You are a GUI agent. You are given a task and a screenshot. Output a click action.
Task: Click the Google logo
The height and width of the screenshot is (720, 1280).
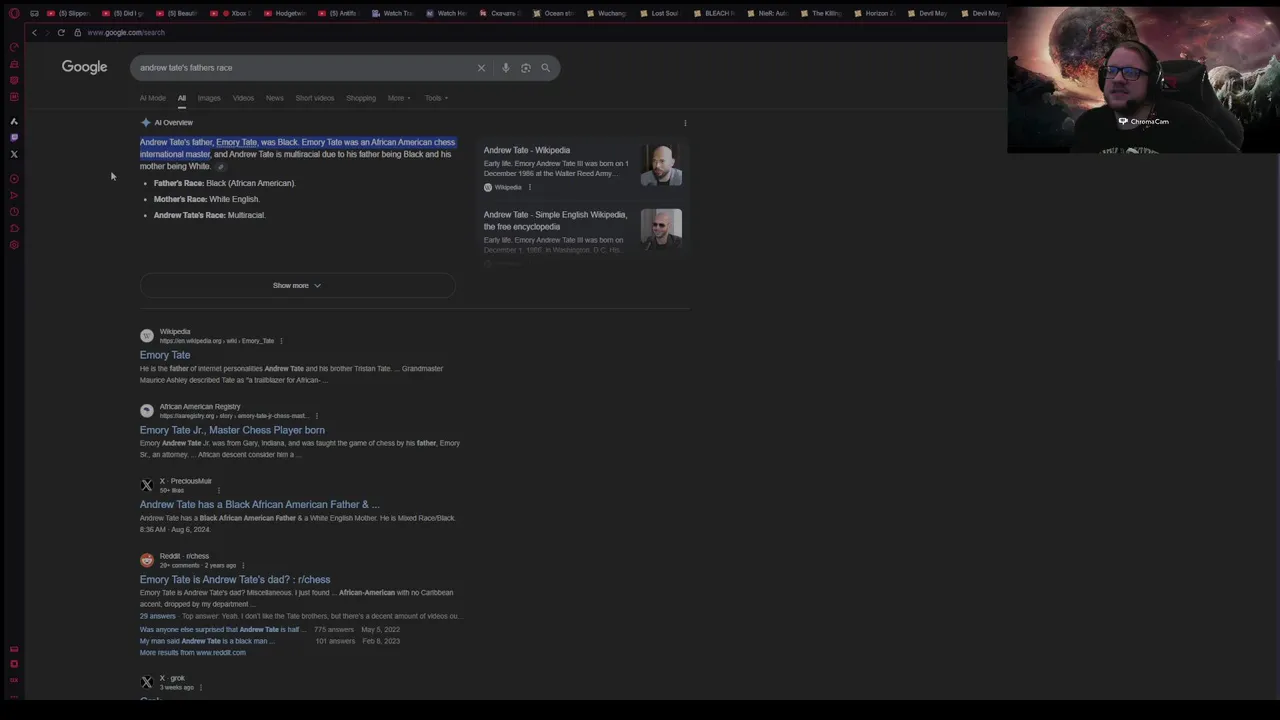point(84,67)
